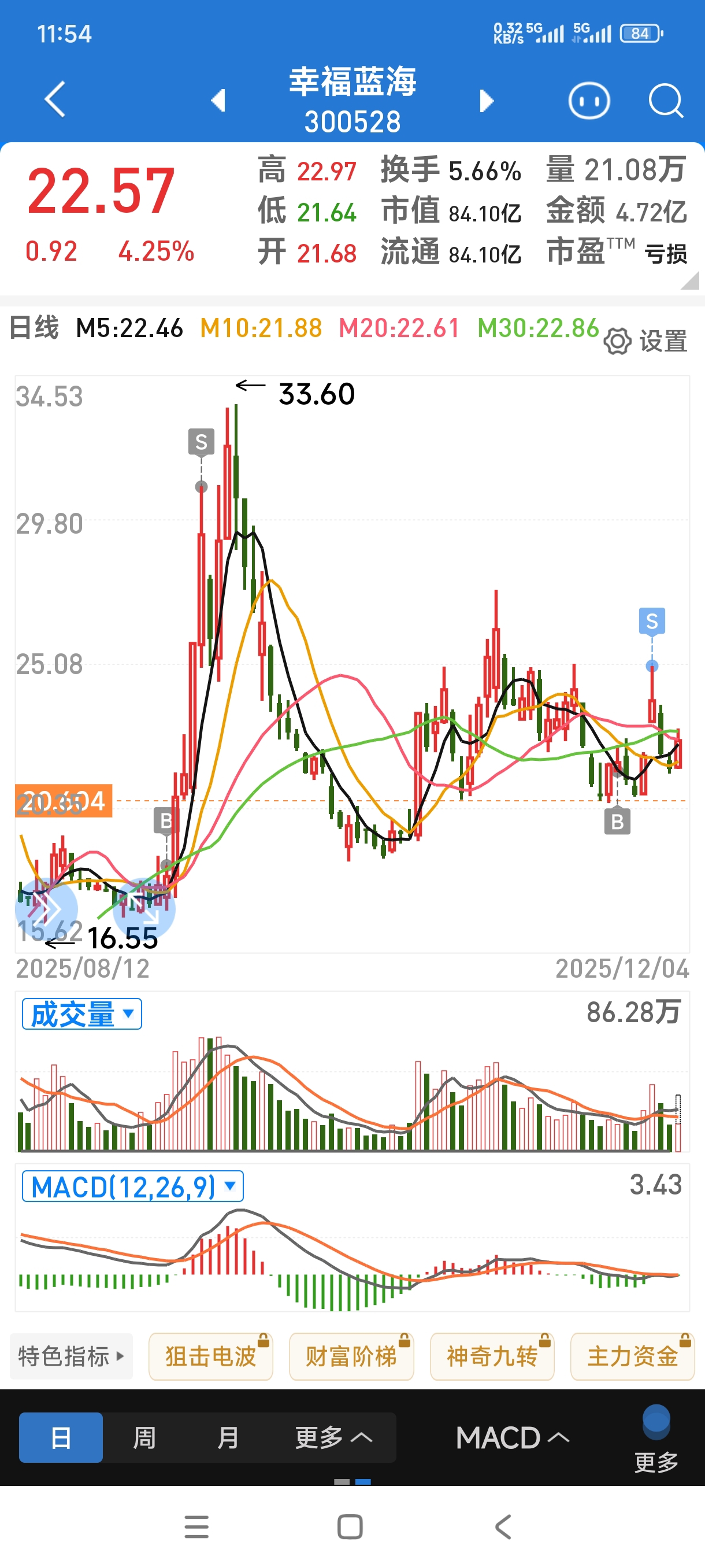Open the robot assistant icon
The height and width of the screenshot is (1568, 705).
[x=589, y=101]
